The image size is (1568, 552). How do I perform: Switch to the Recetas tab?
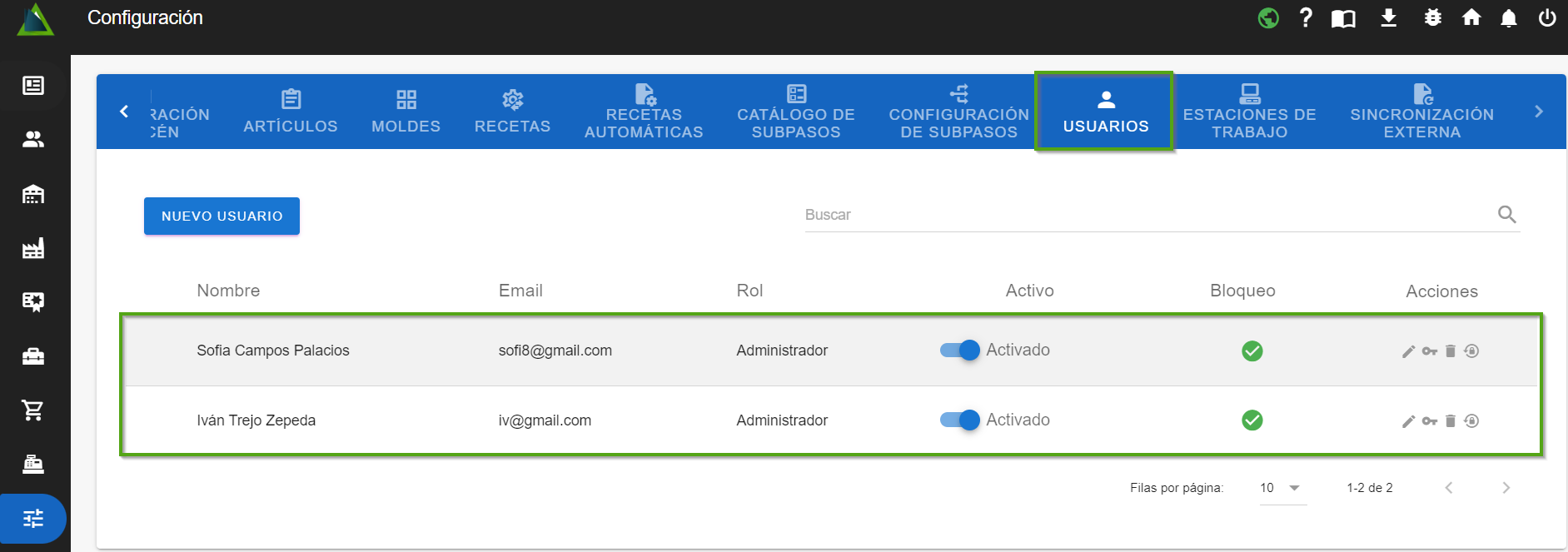[512, 112]
